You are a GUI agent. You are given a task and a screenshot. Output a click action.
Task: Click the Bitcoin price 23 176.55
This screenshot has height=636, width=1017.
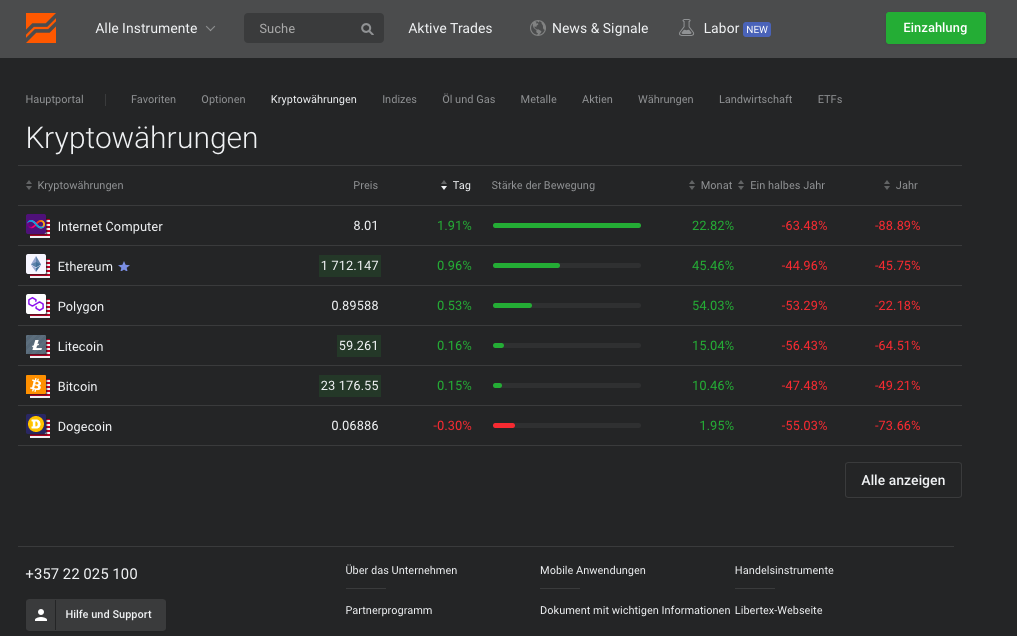tap(350, 386)
